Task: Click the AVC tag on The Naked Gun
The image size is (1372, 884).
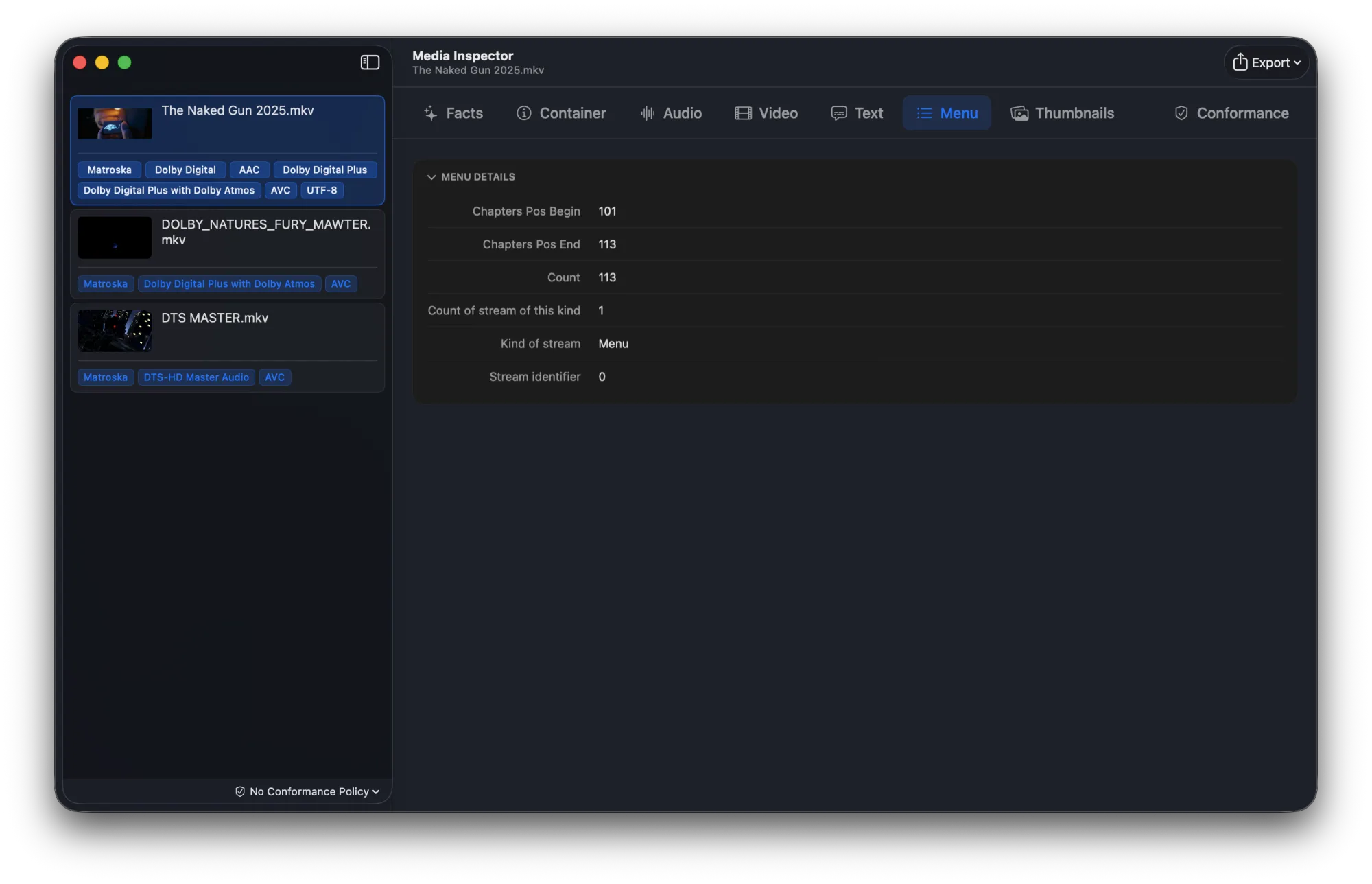Action: click(x=281, y=190)
